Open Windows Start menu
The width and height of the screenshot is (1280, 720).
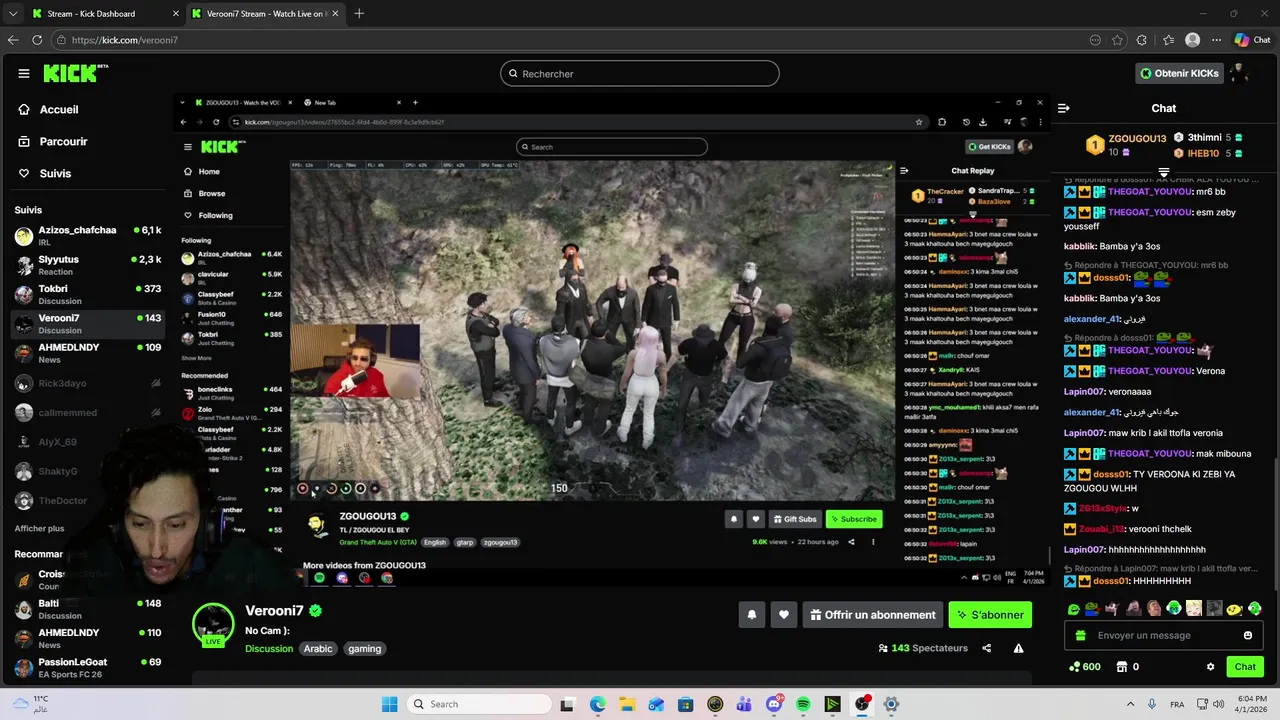(390, 704)
